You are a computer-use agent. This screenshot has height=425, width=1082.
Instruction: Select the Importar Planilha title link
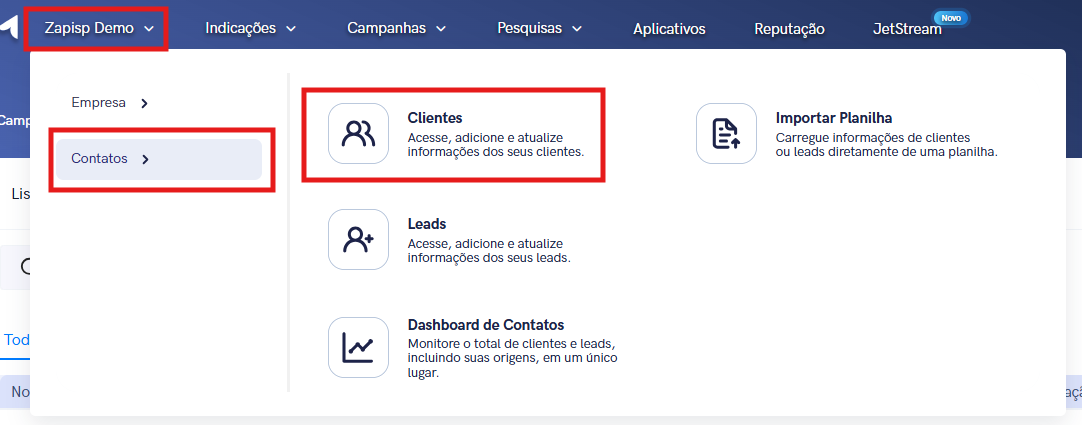833,118
